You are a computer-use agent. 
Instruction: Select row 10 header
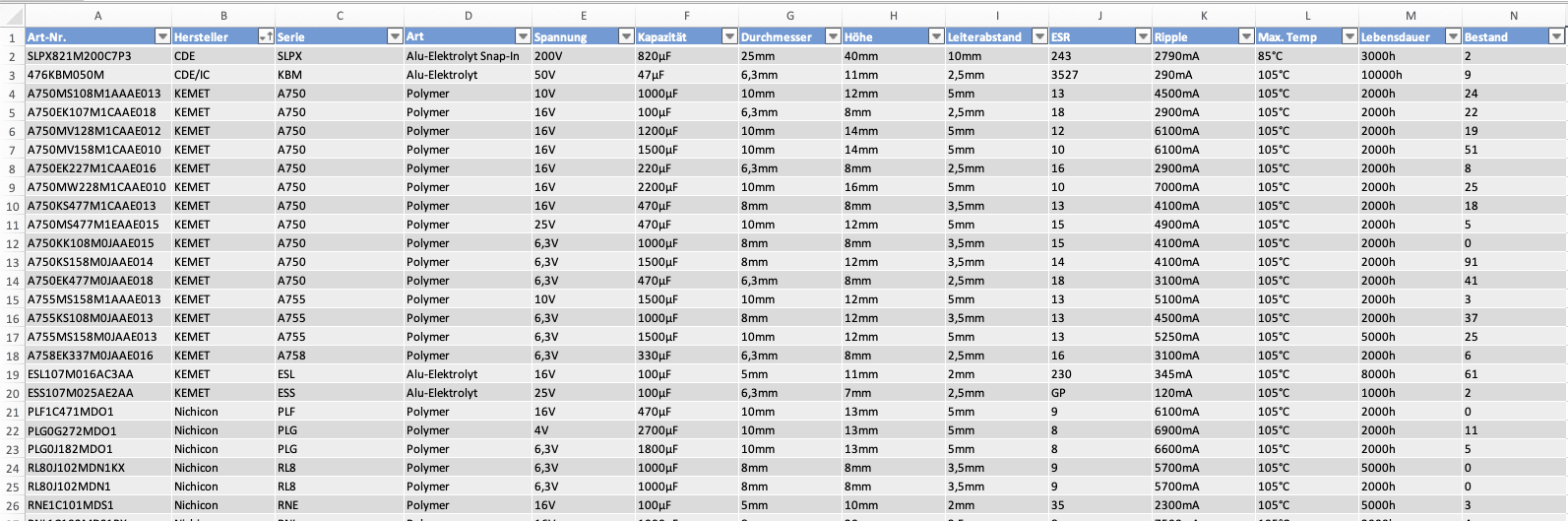coord(12,206)
